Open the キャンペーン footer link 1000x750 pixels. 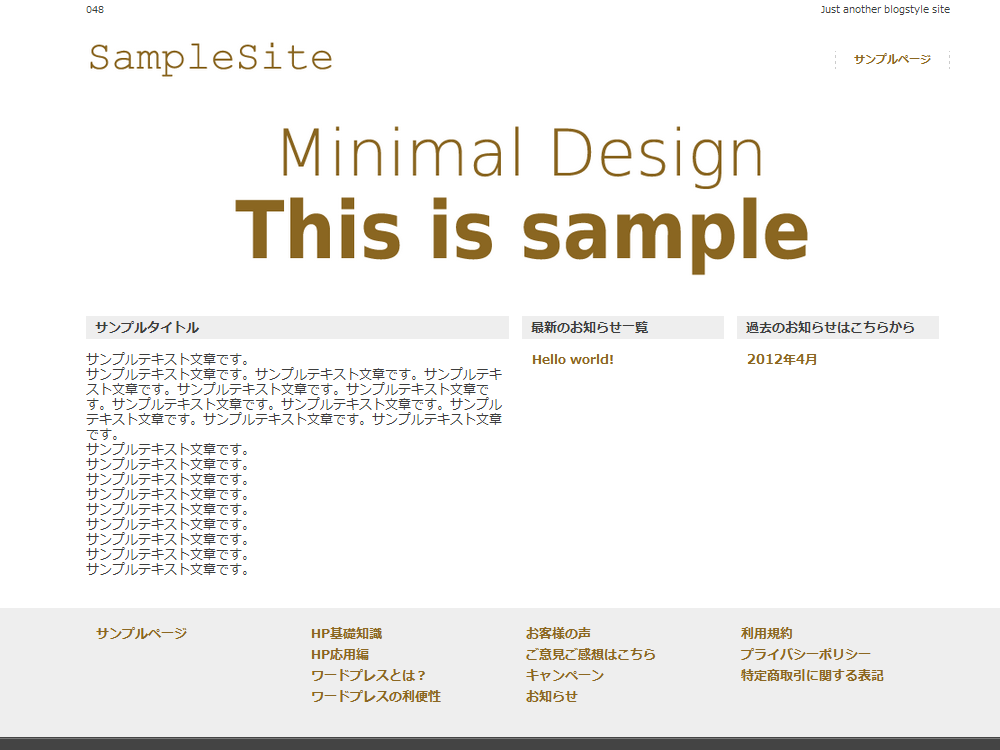[x=564, y=675]
